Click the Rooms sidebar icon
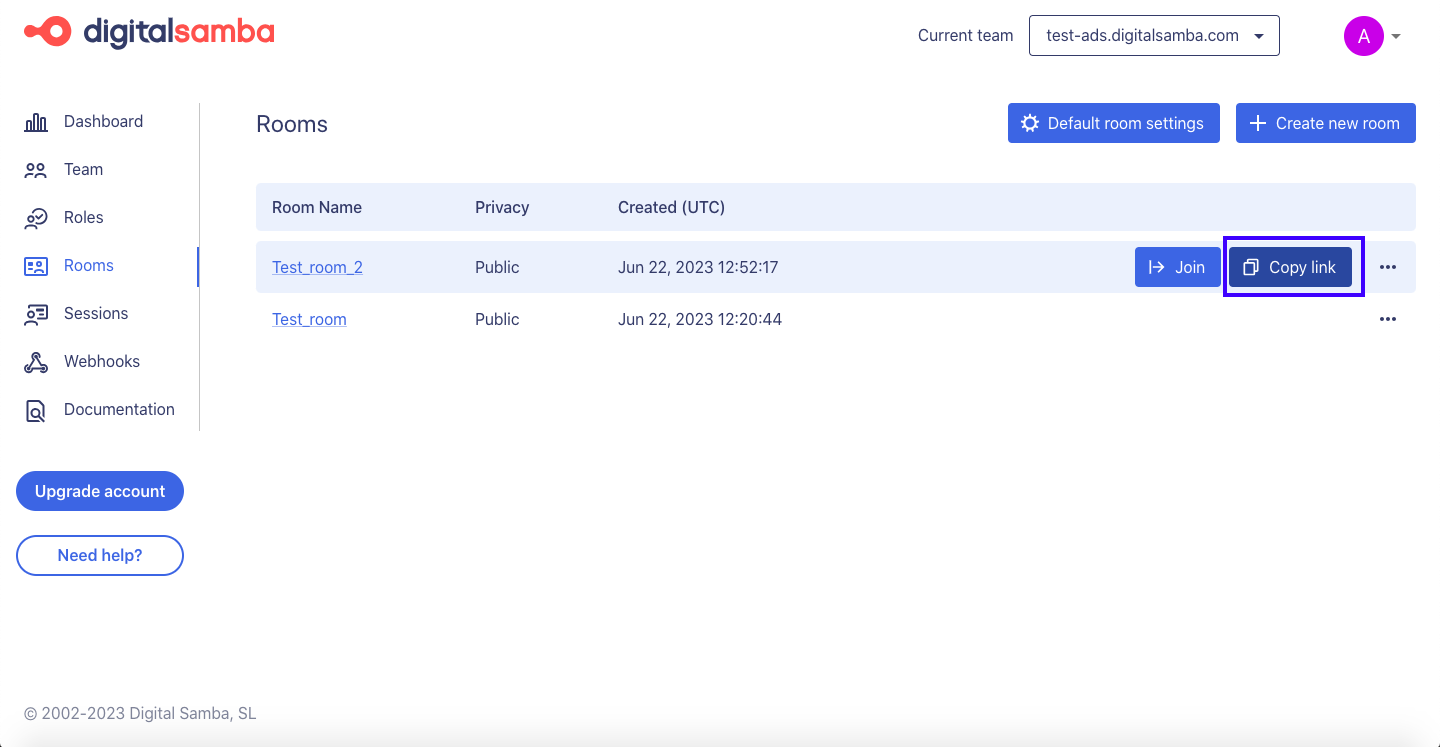This screenshot has width=1440, height=747. click(36, 265)
